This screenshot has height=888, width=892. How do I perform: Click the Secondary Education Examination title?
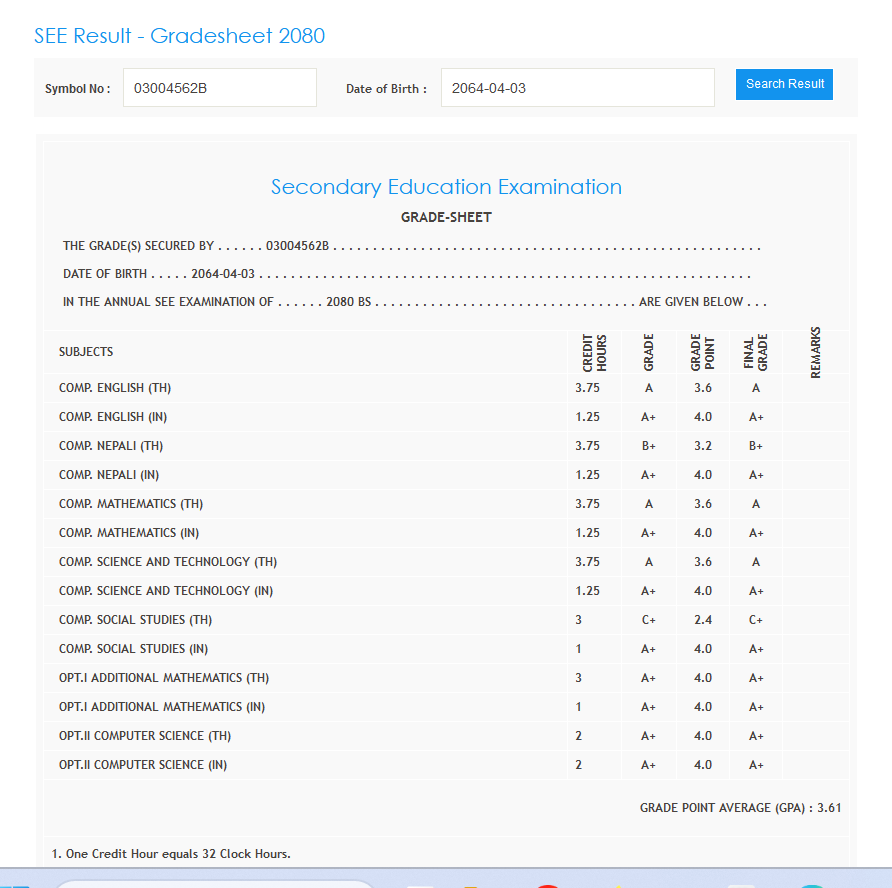tap(446, 187)
